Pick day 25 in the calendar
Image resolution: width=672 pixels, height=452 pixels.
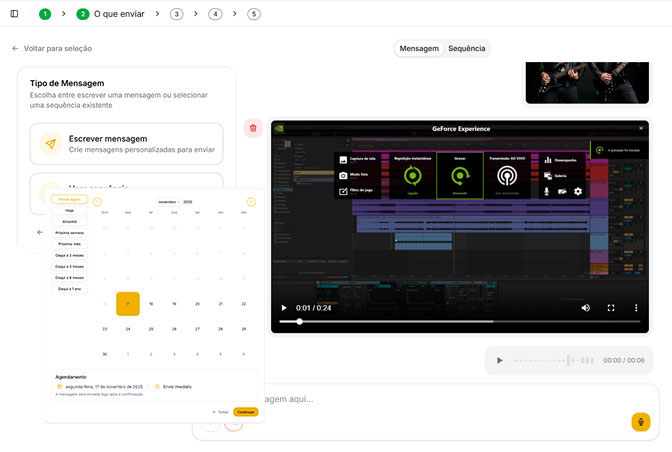(151, 329)
